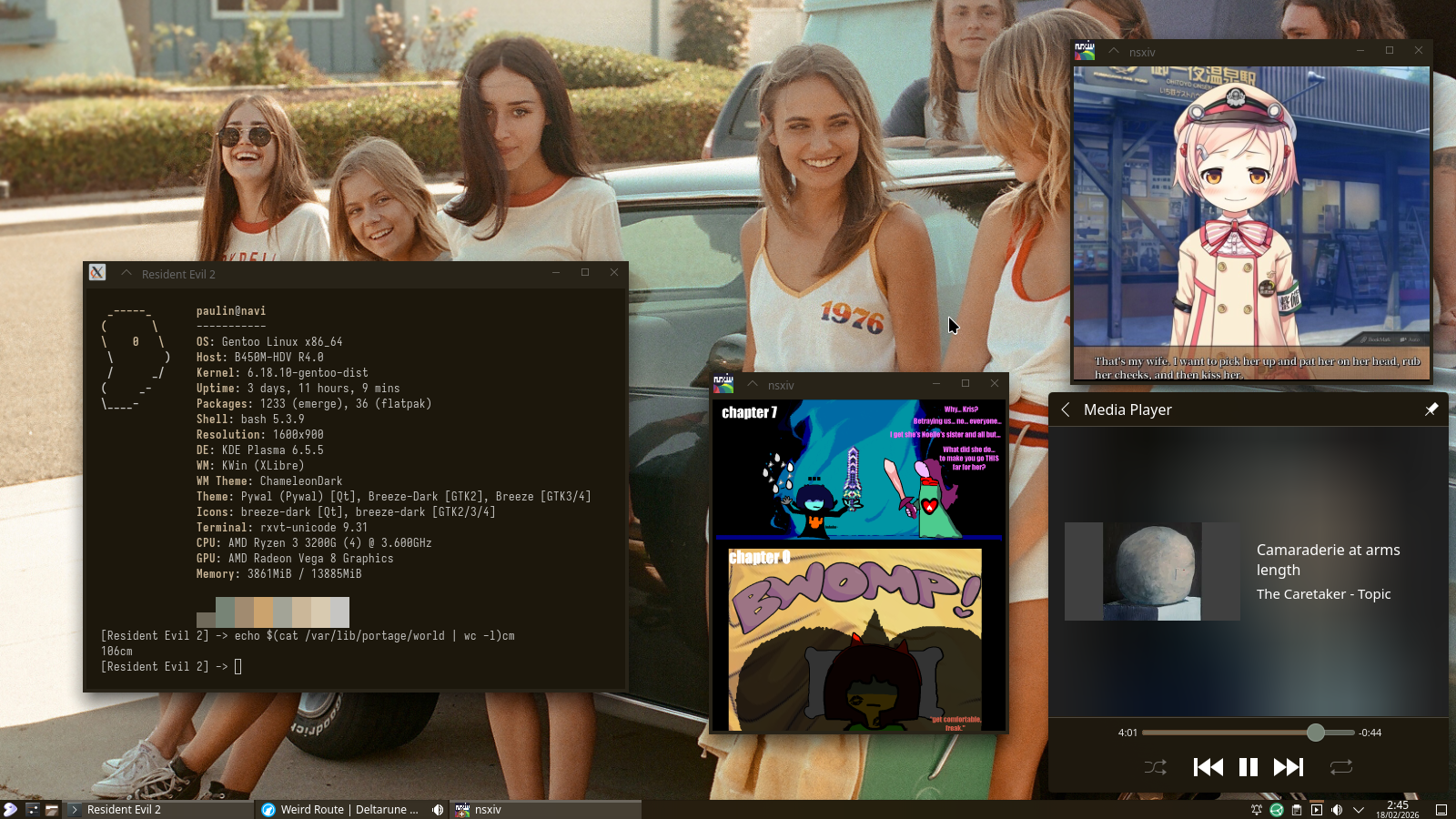Open the application launcher in the taskbar
1456x819 pixels.
[x=10, y=809]
